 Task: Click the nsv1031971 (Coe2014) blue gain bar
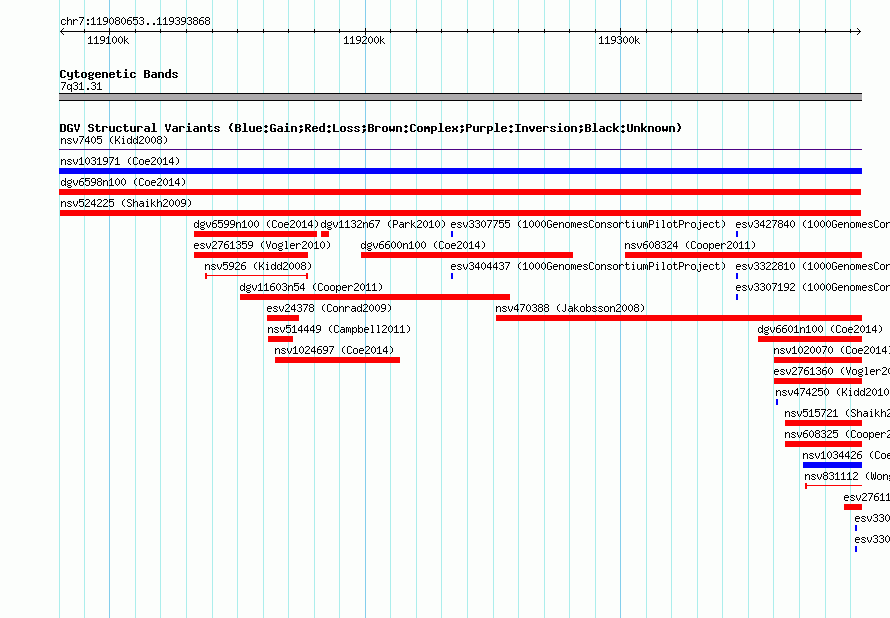[x=460, y=171]
